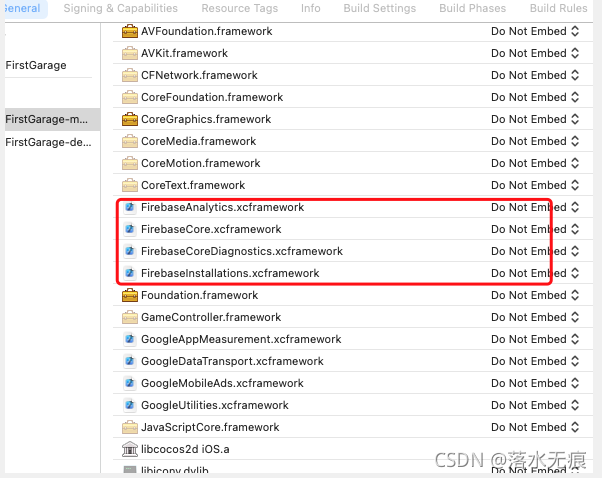602x478 pixels.
Task: Open embed dropdown for AVFoundation.framework
Action: click(x=535, y=31)
